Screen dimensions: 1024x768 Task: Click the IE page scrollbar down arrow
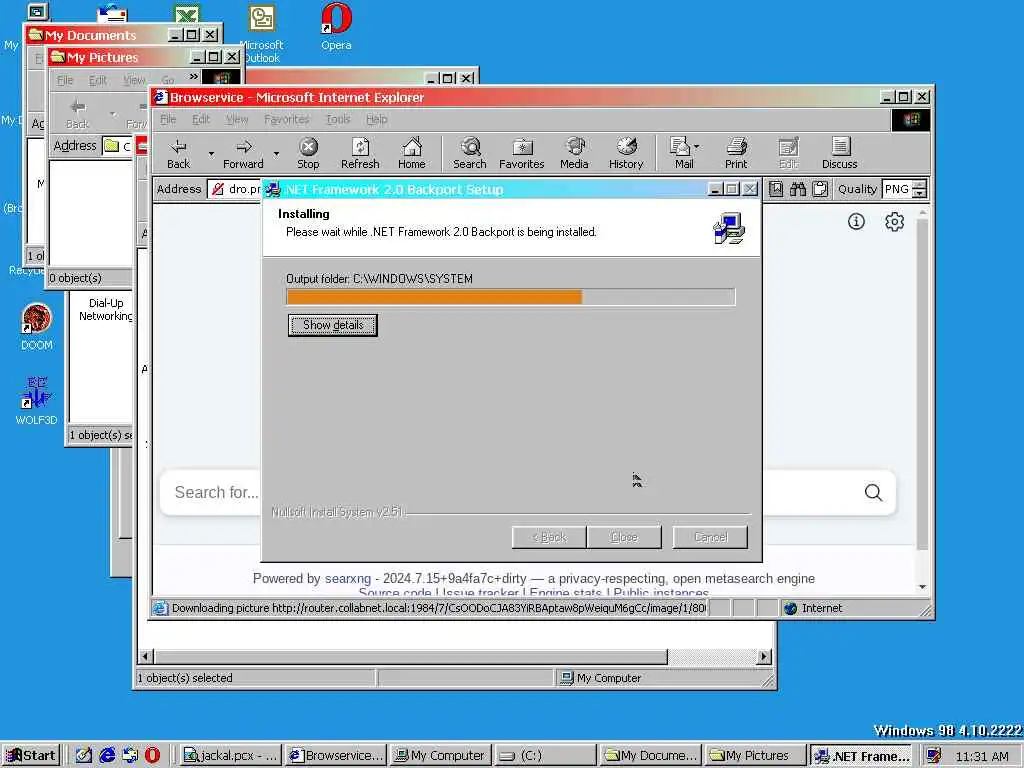point(922,587)
